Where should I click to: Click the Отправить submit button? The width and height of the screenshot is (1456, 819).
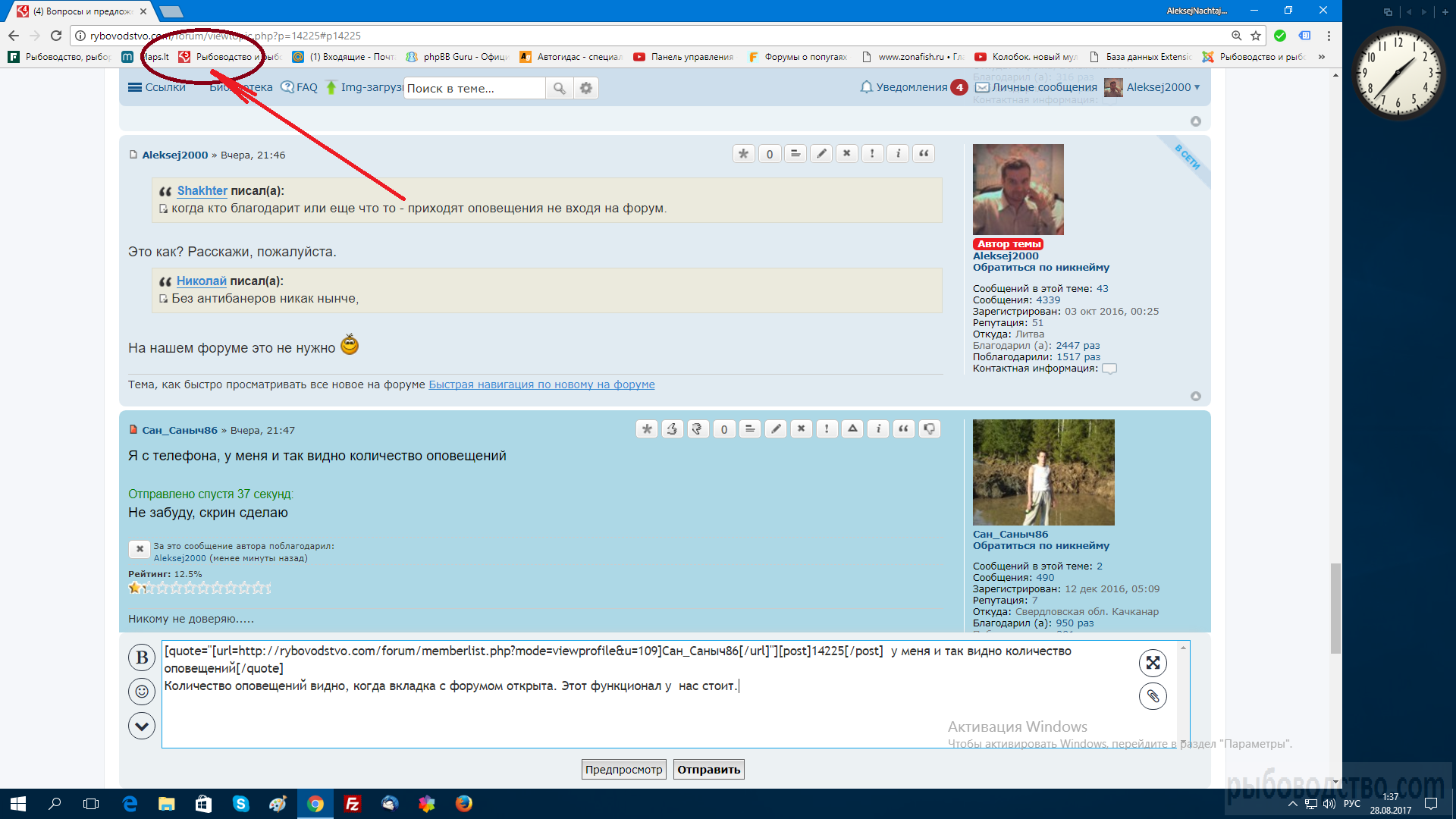click(x=708, y=770)
